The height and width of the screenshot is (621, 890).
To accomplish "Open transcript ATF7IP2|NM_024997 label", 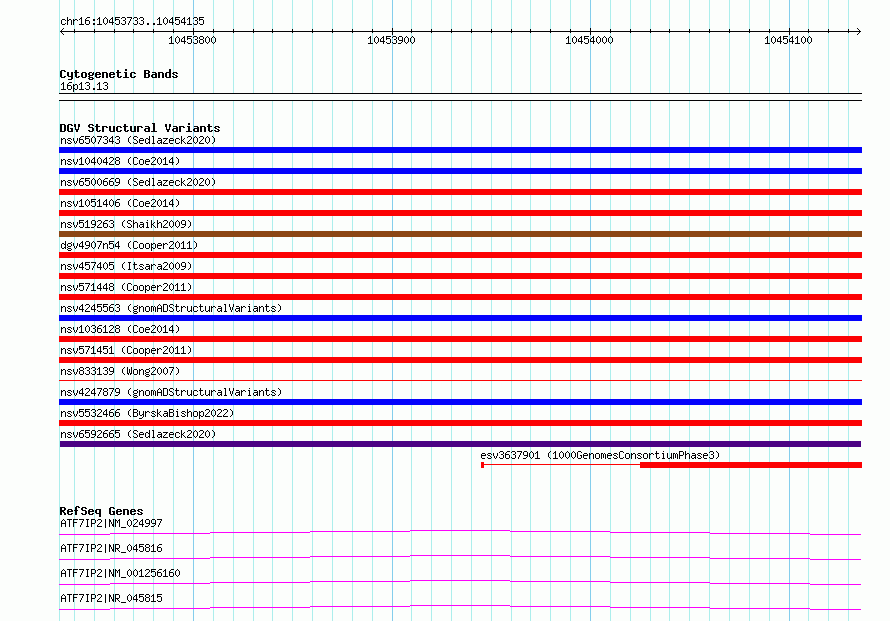I will click(111, 523).
